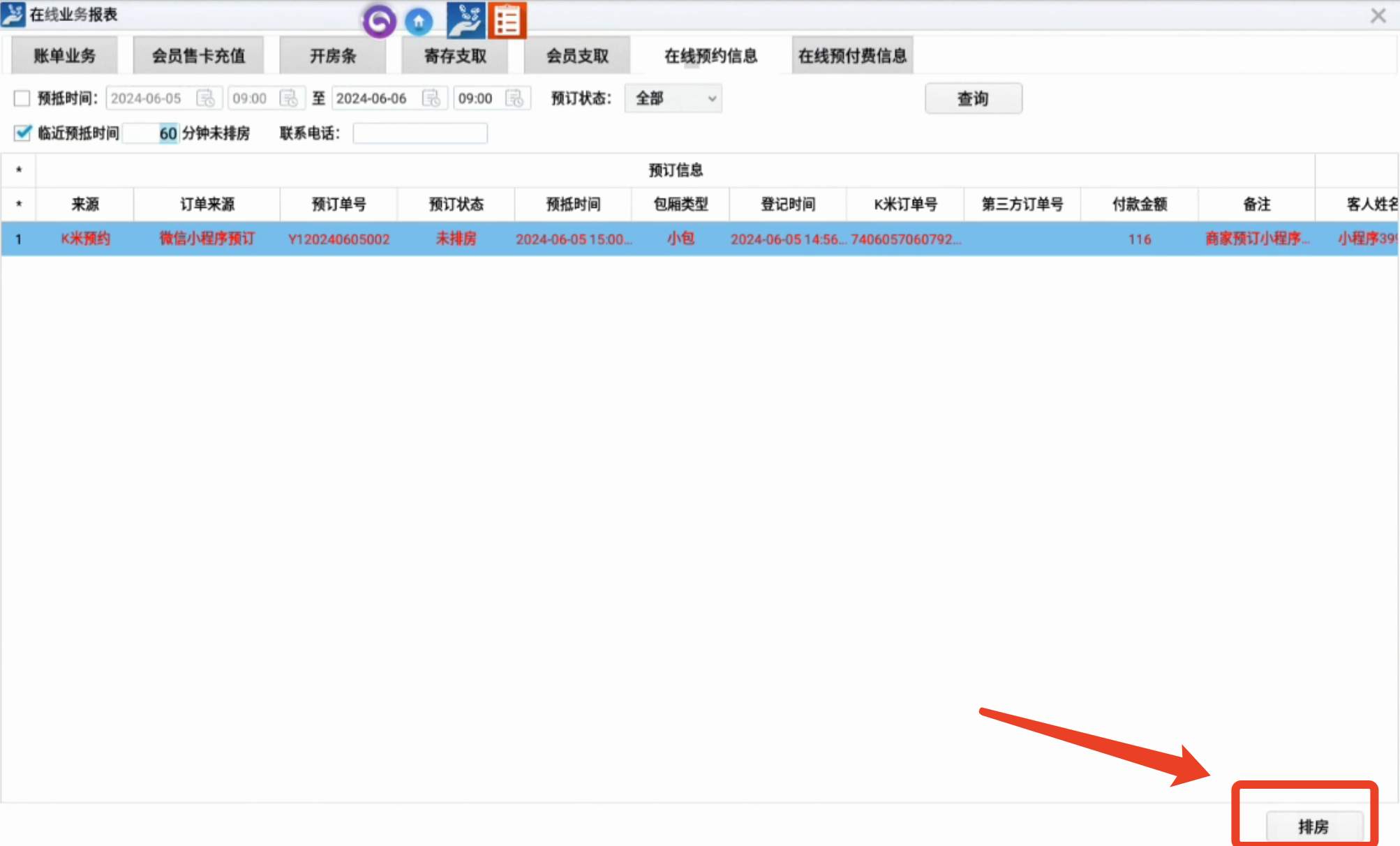Open the hand-with-people app icon
1400x846 pixels.
tap(466, 20)
